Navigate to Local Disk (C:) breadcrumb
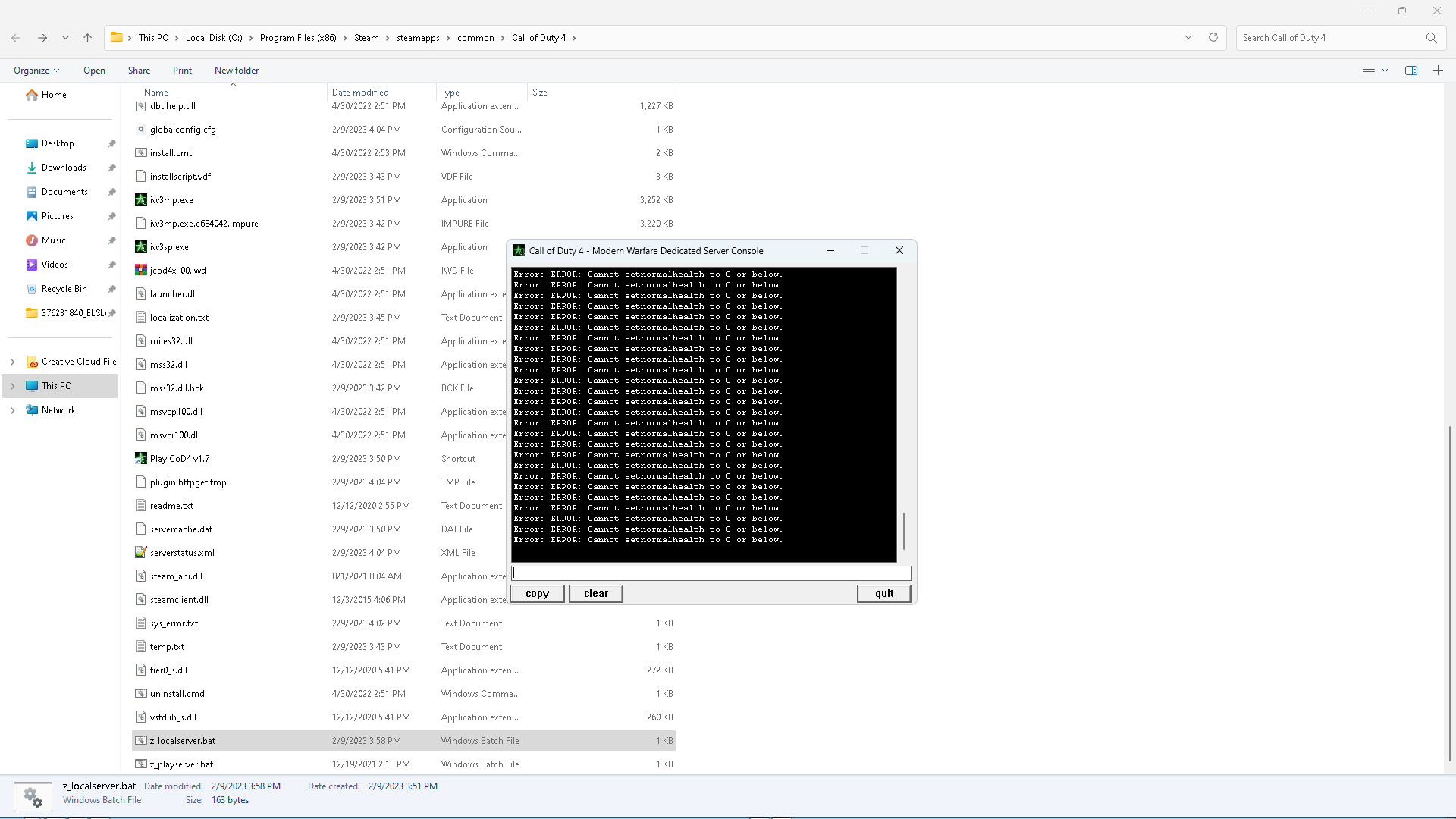 214,38
